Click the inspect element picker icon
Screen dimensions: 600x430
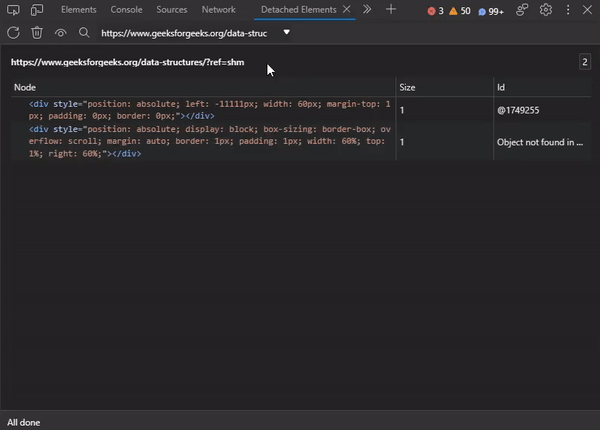coord(13,10)
